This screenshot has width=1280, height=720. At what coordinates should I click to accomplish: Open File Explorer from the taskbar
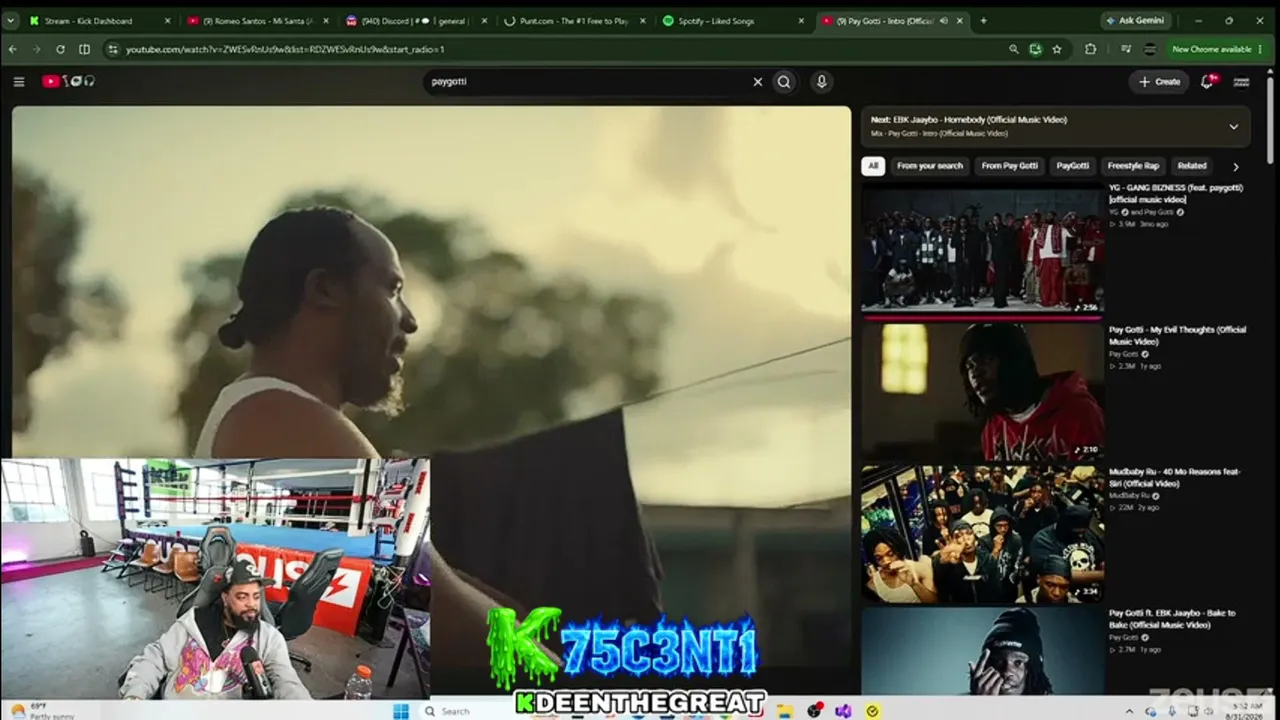click(x=786, y=711)
